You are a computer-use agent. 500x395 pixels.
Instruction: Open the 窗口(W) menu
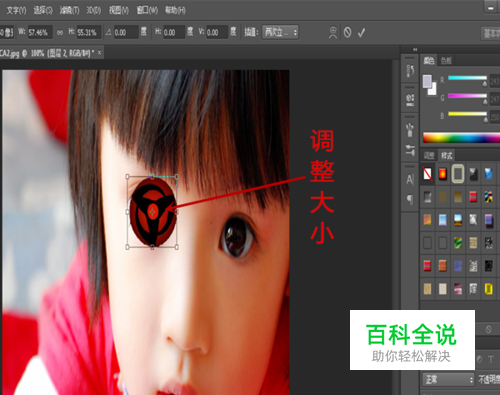[x=147, y=10]
